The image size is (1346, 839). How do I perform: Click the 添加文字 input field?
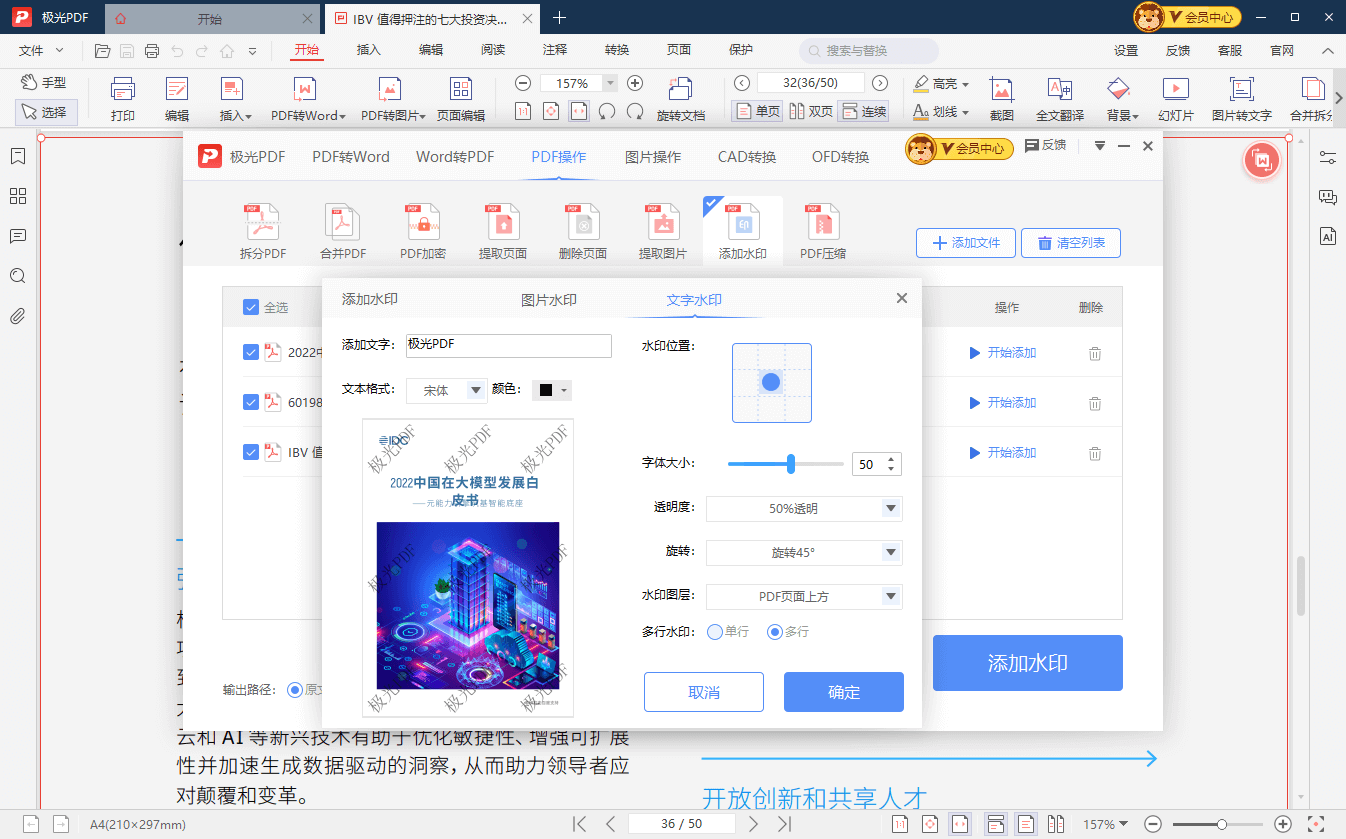tap(508, 345)
